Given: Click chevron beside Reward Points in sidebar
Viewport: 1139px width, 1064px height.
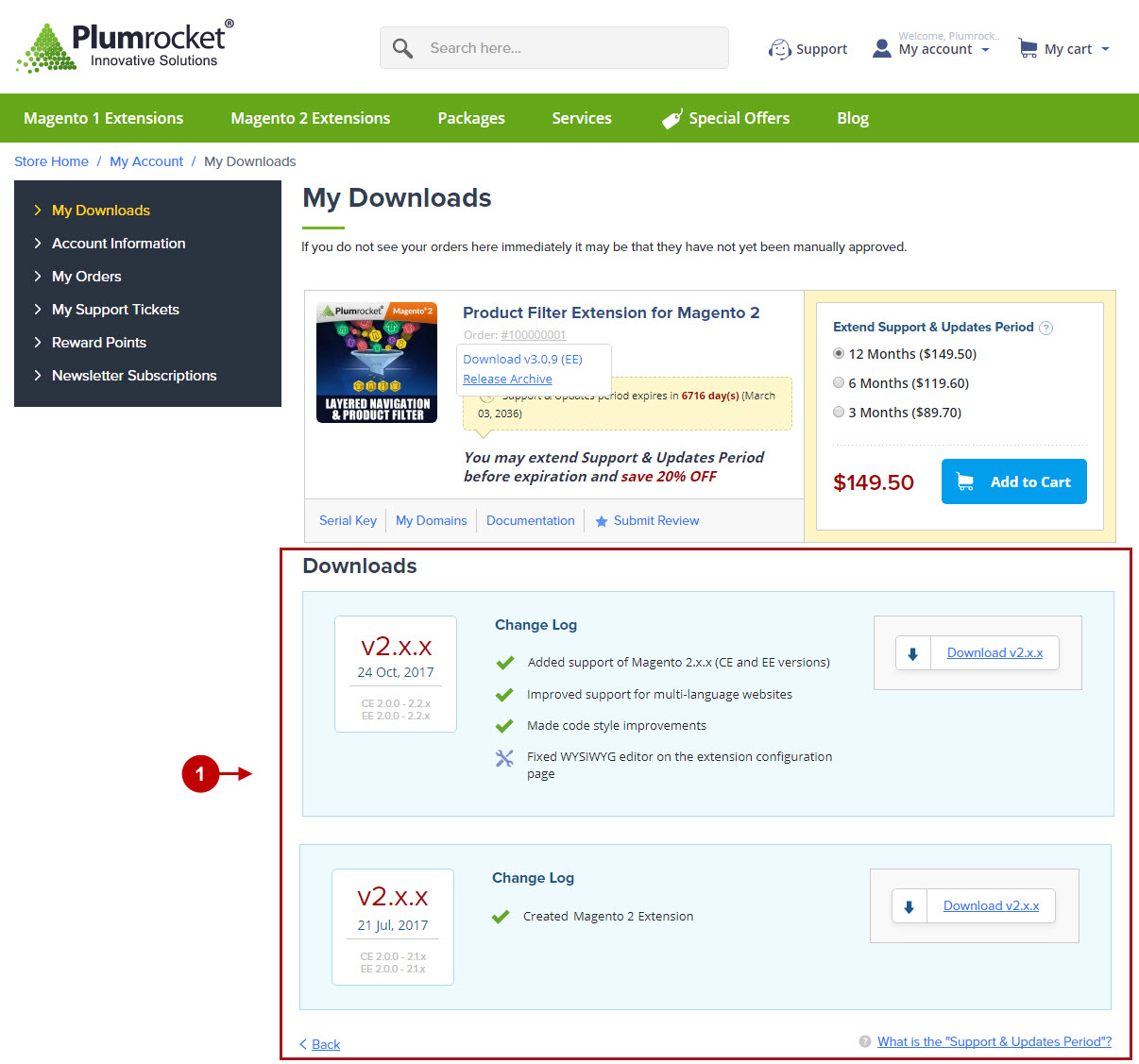Looking at the screenshot, I should [x=38, y=343].
